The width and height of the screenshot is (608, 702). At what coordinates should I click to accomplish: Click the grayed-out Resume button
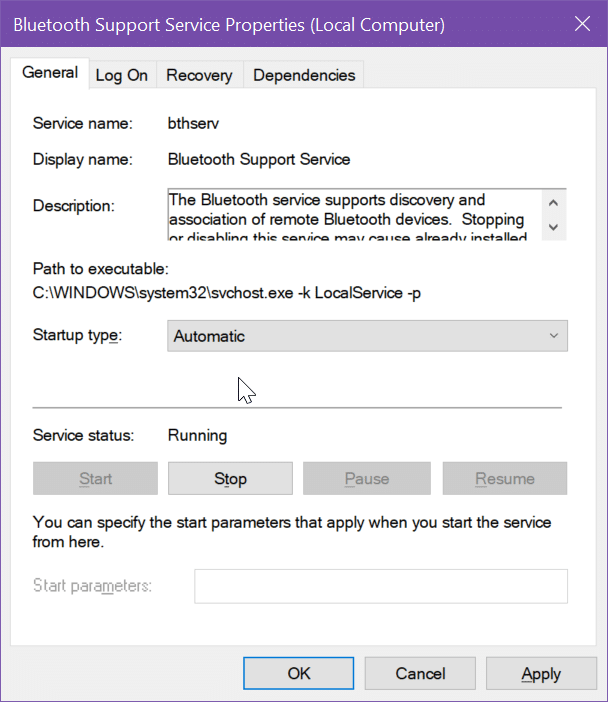(x=505, y=479)
